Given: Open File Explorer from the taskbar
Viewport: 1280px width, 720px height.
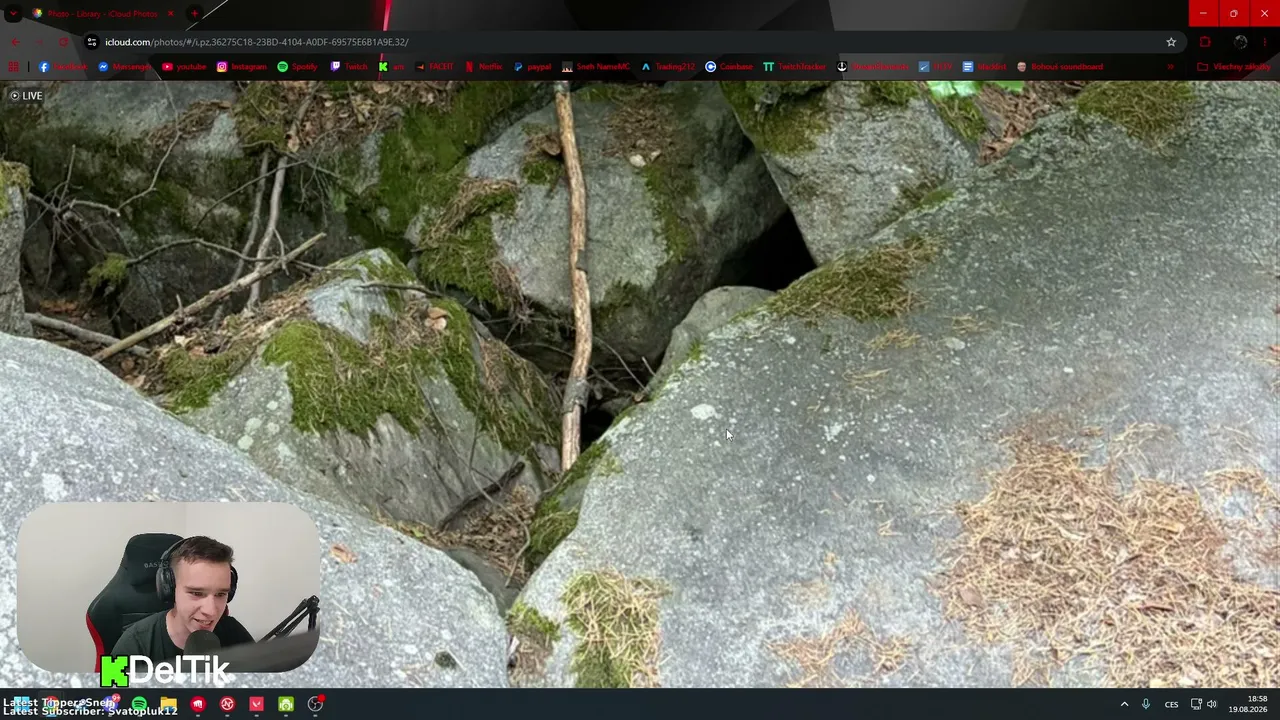Looking at the screenshot, I should (x=168, y=704).
